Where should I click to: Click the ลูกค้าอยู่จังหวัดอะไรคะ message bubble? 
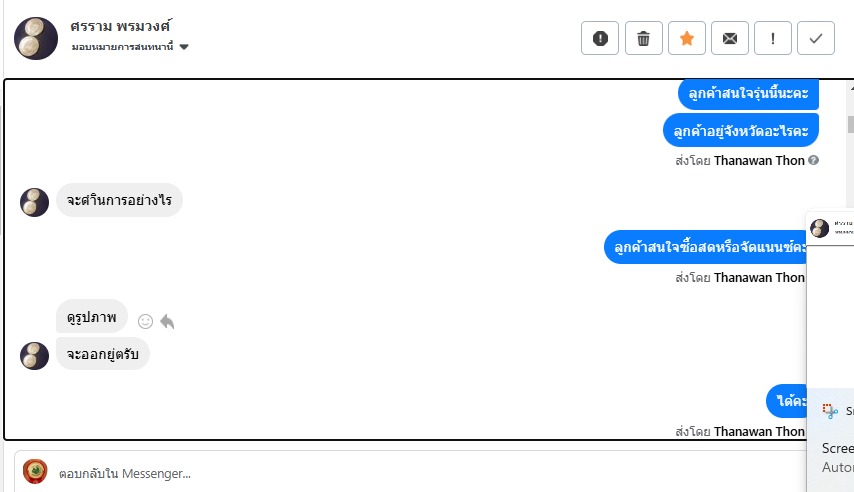pos(741,130)
